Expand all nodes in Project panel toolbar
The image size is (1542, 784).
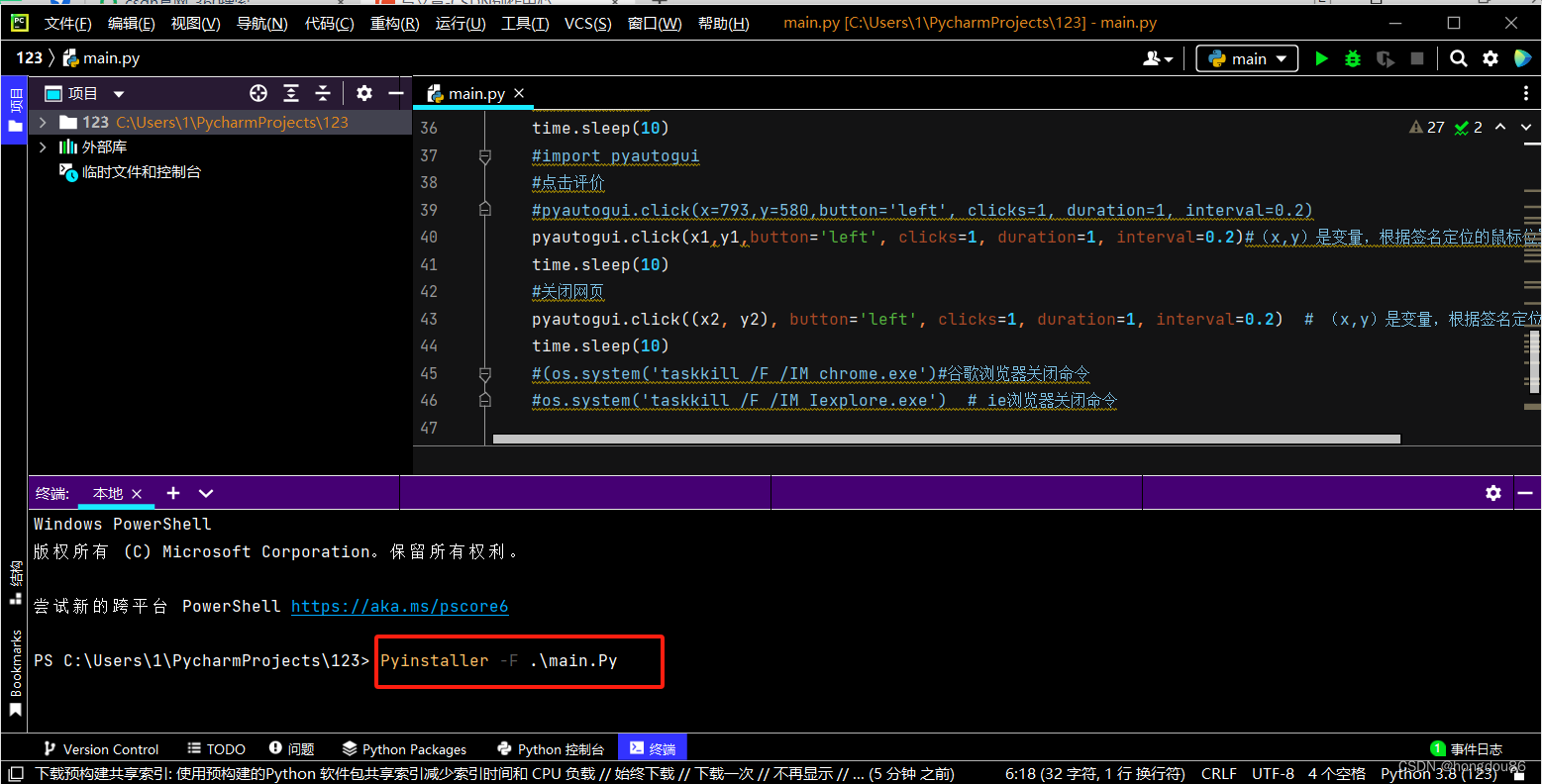click(290, 93)
